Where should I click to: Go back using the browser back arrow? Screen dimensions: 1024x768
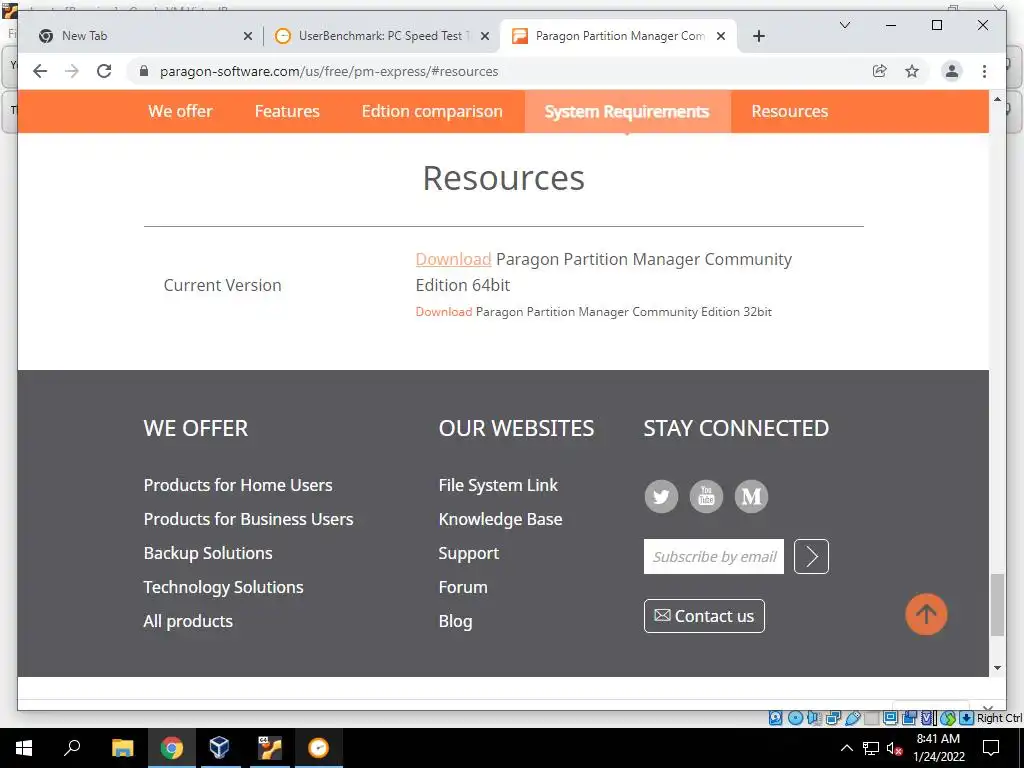pyautogui.click(x=40, y=71)
